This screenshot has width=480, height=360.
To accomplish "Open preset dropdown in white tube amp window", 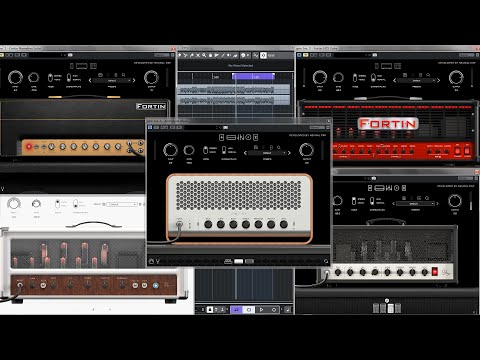I will click(122, 204).
